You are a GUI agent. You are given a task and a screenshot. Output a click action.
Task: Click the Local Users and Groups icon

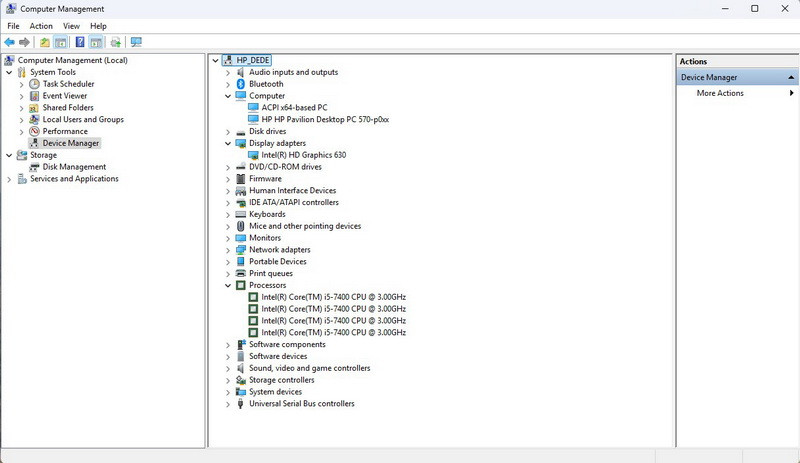pos(34,119)
